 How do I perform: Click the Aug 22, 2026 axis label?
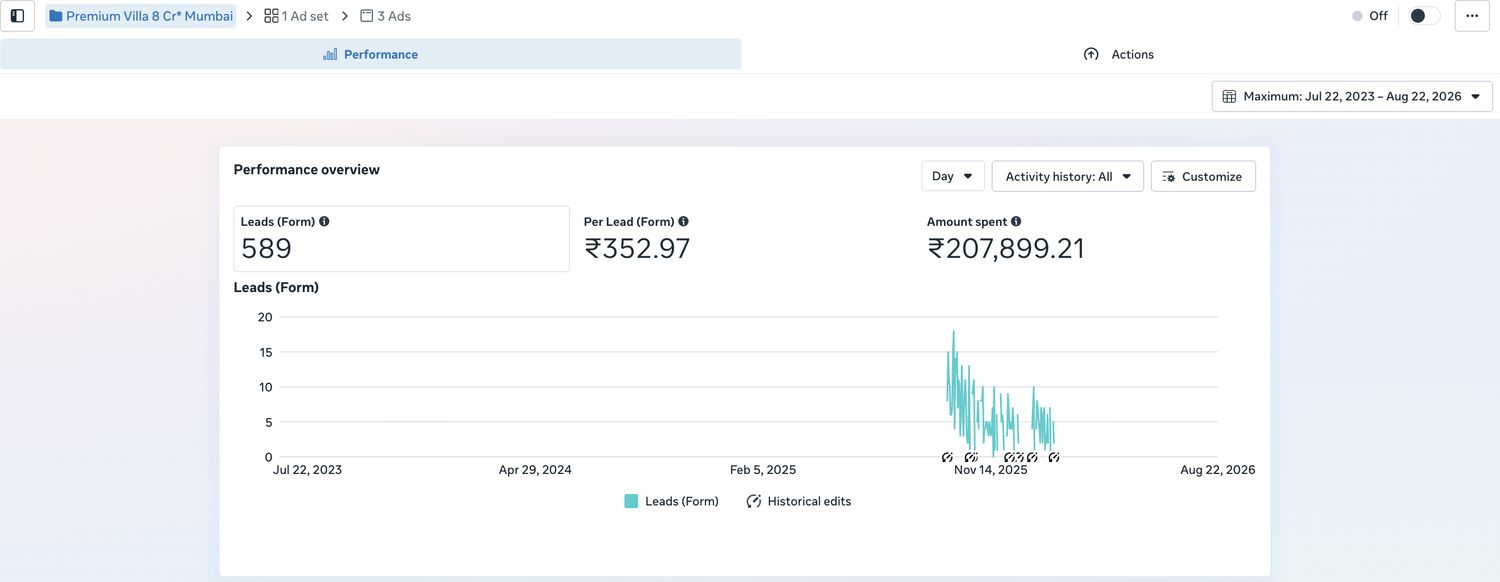(1218, 470)
